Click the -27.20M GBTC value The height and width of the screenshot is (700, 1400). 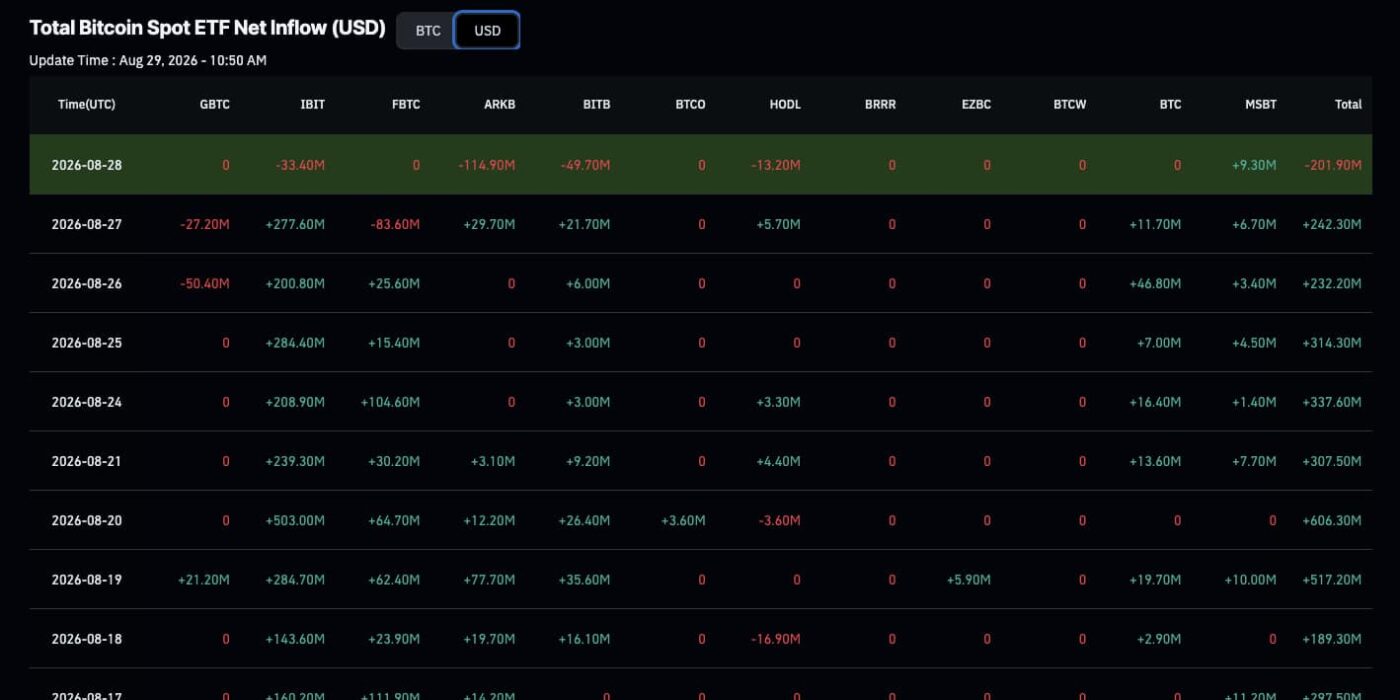coord(205,224)
